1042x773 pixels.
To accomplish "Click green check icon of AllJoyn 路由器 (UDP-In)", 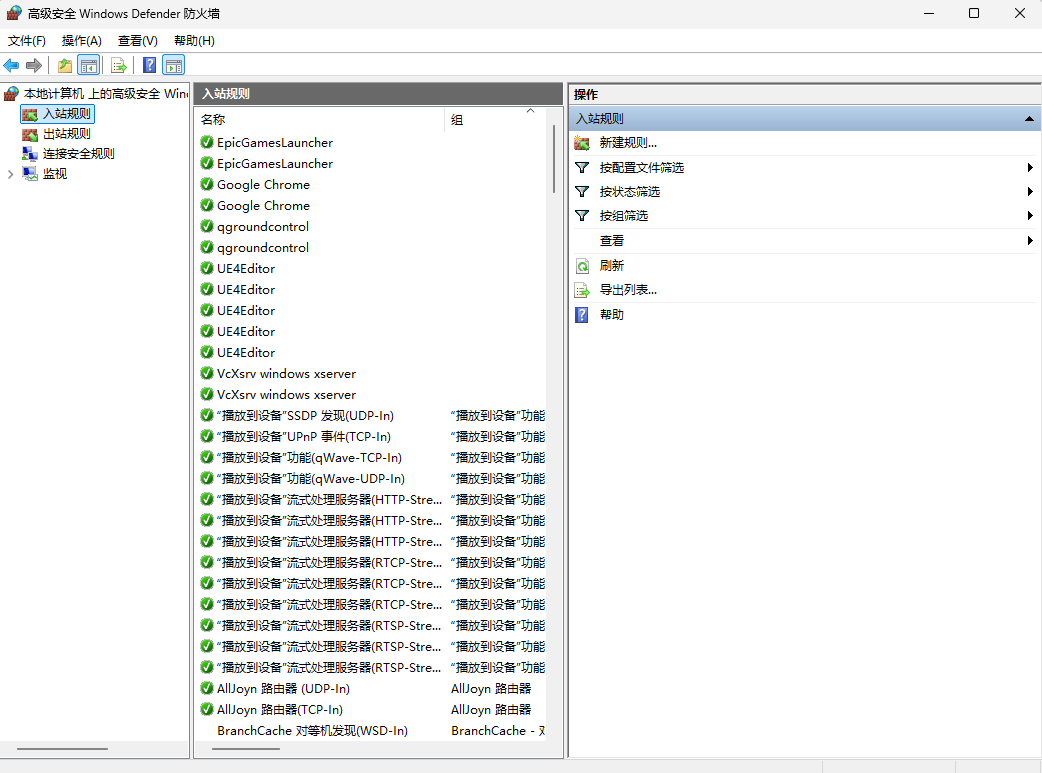I will [207, 688].
